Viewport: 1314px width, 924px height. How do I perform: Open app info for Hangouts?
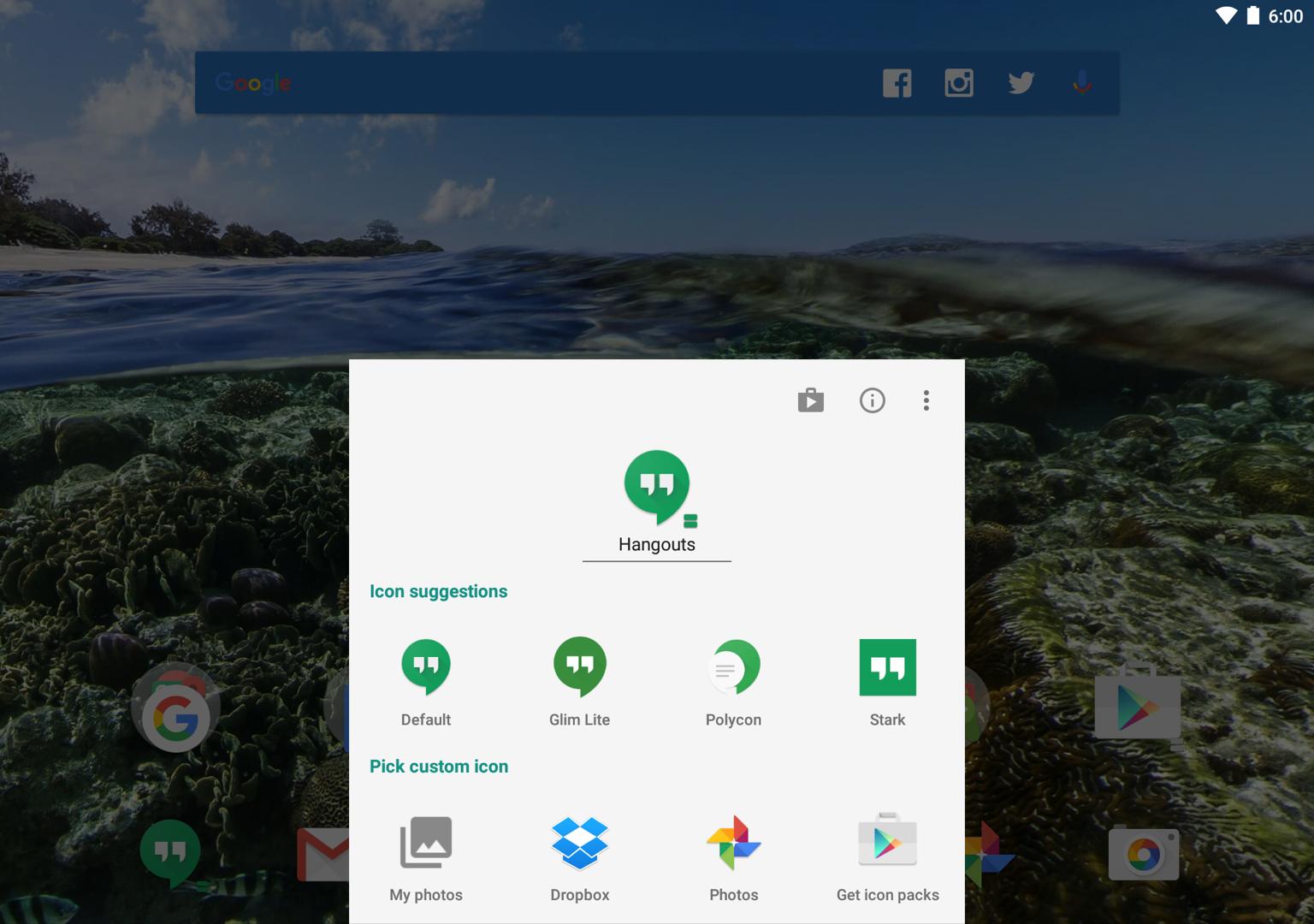[x=872, y=400]
